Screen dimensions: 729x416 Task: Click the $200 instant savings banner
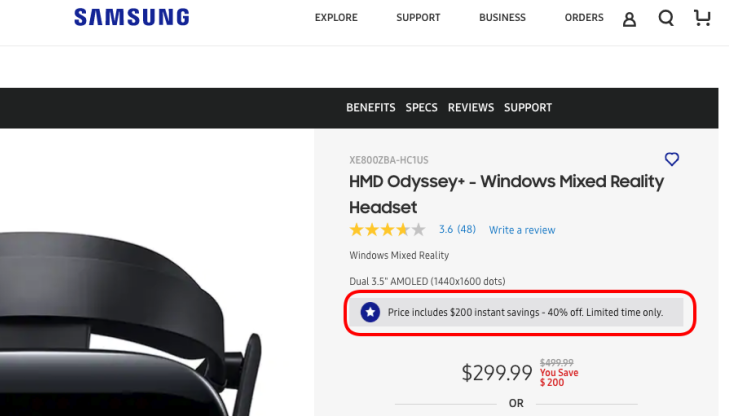tap(516, 312)
